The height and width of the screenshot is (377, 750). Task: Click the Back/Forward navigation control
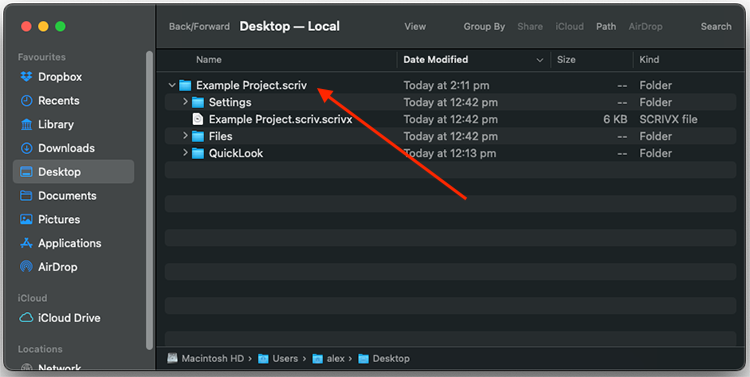(199, 27)
